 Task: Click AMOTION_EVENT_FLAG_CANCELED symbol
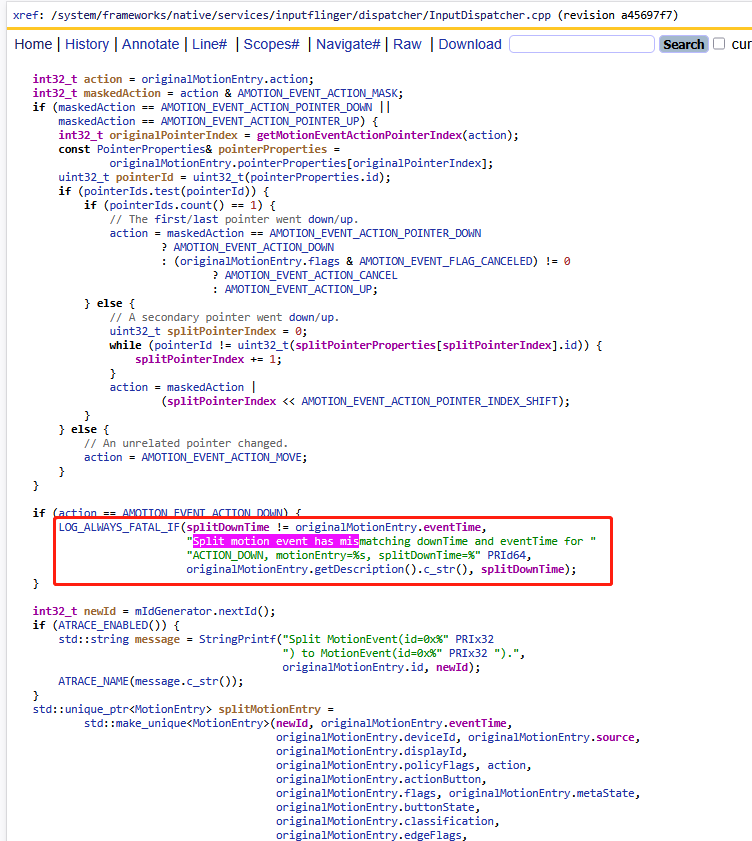[445, 261]
